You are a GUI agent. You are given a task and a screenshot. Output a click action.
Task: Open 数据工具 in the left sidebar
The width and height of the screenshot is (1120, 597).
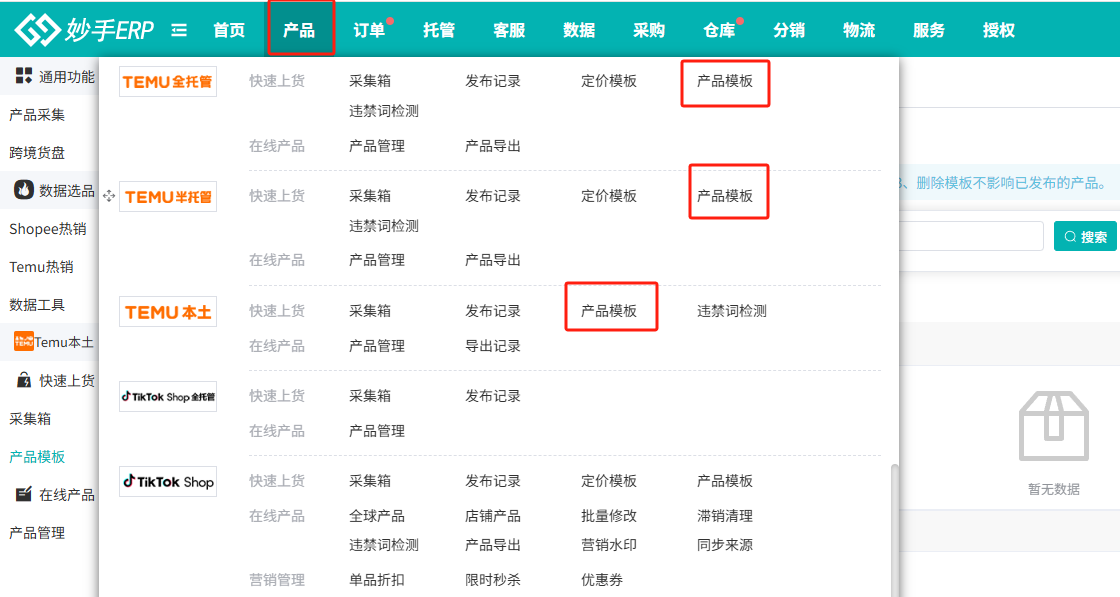click(37, 304)
